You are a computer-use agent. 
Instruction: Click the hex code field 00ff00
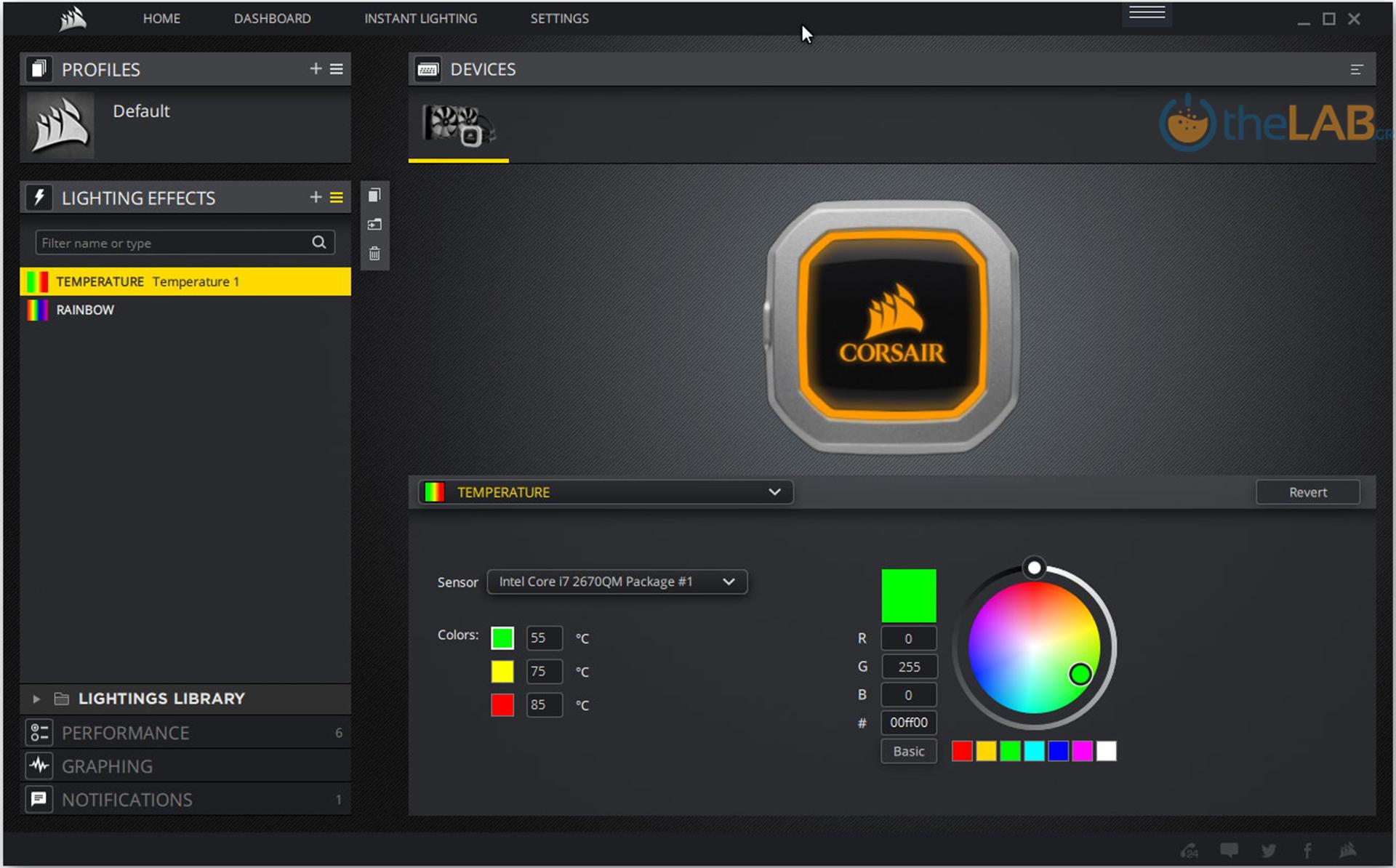coord(909,723)
